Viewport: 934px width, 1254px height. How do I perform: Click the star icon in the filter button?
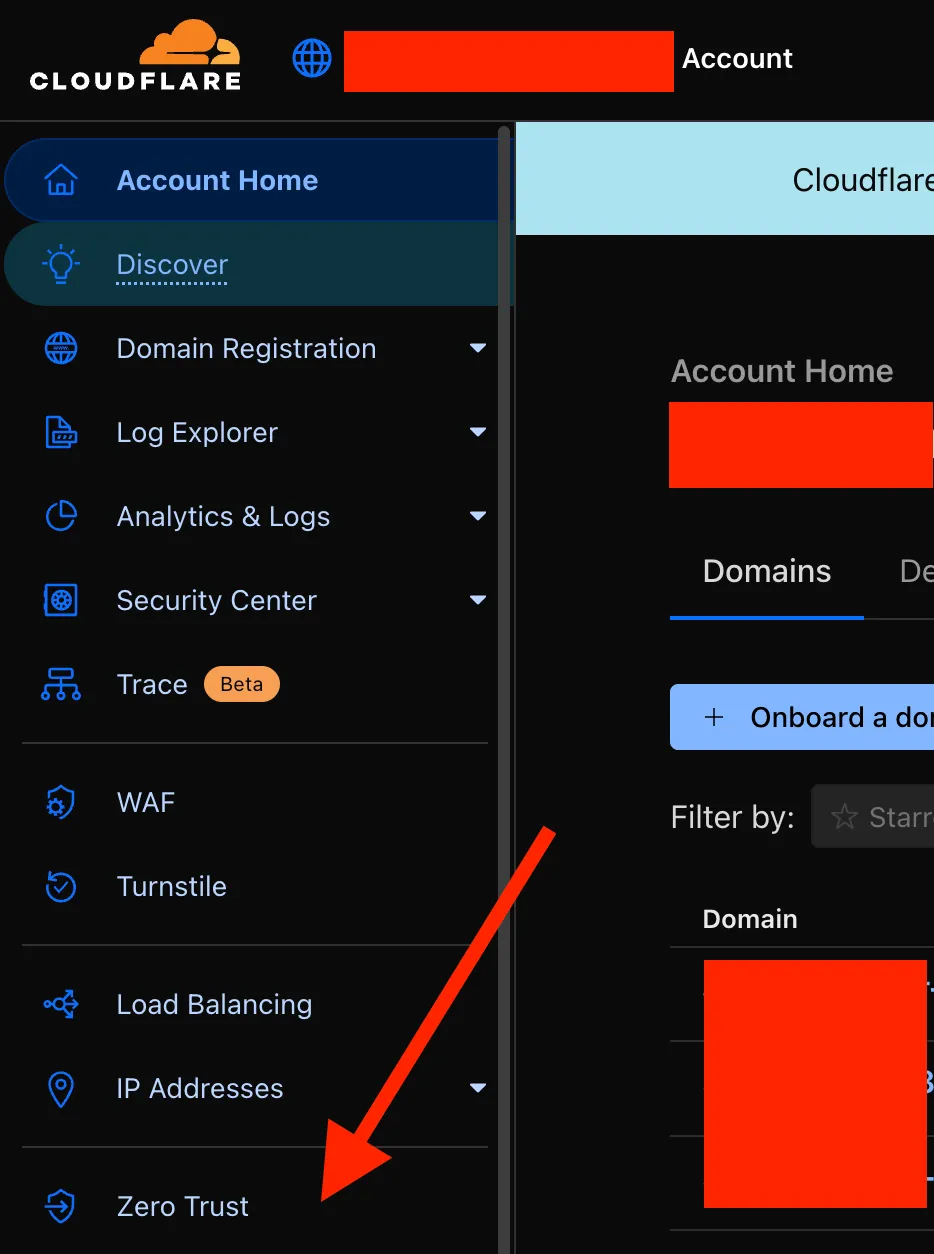[845, 817]
